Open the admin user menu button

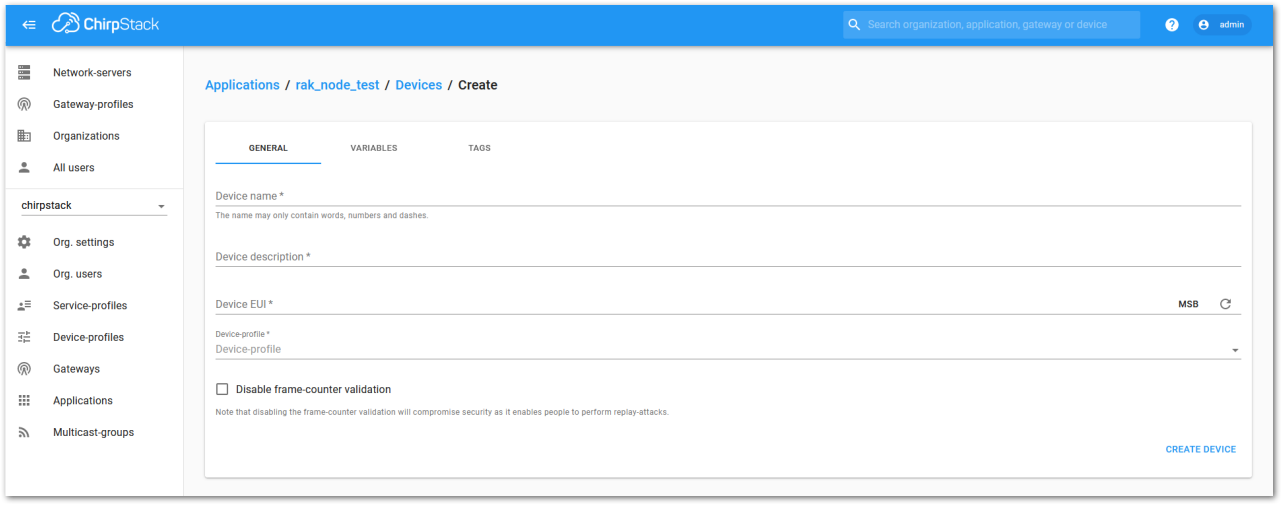[x=1221, y=25]
